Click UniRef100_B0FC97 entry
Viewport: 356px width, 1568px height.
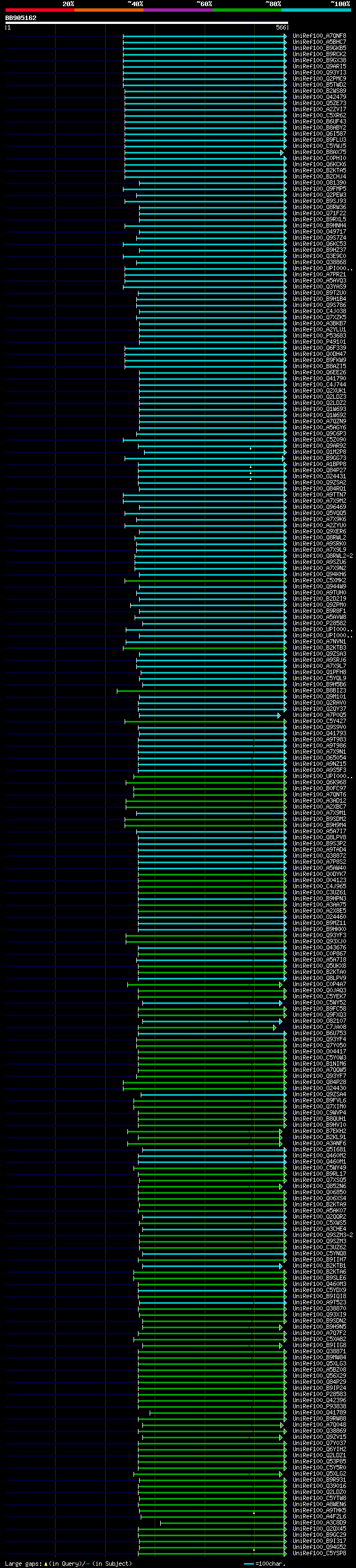point(319,788)
